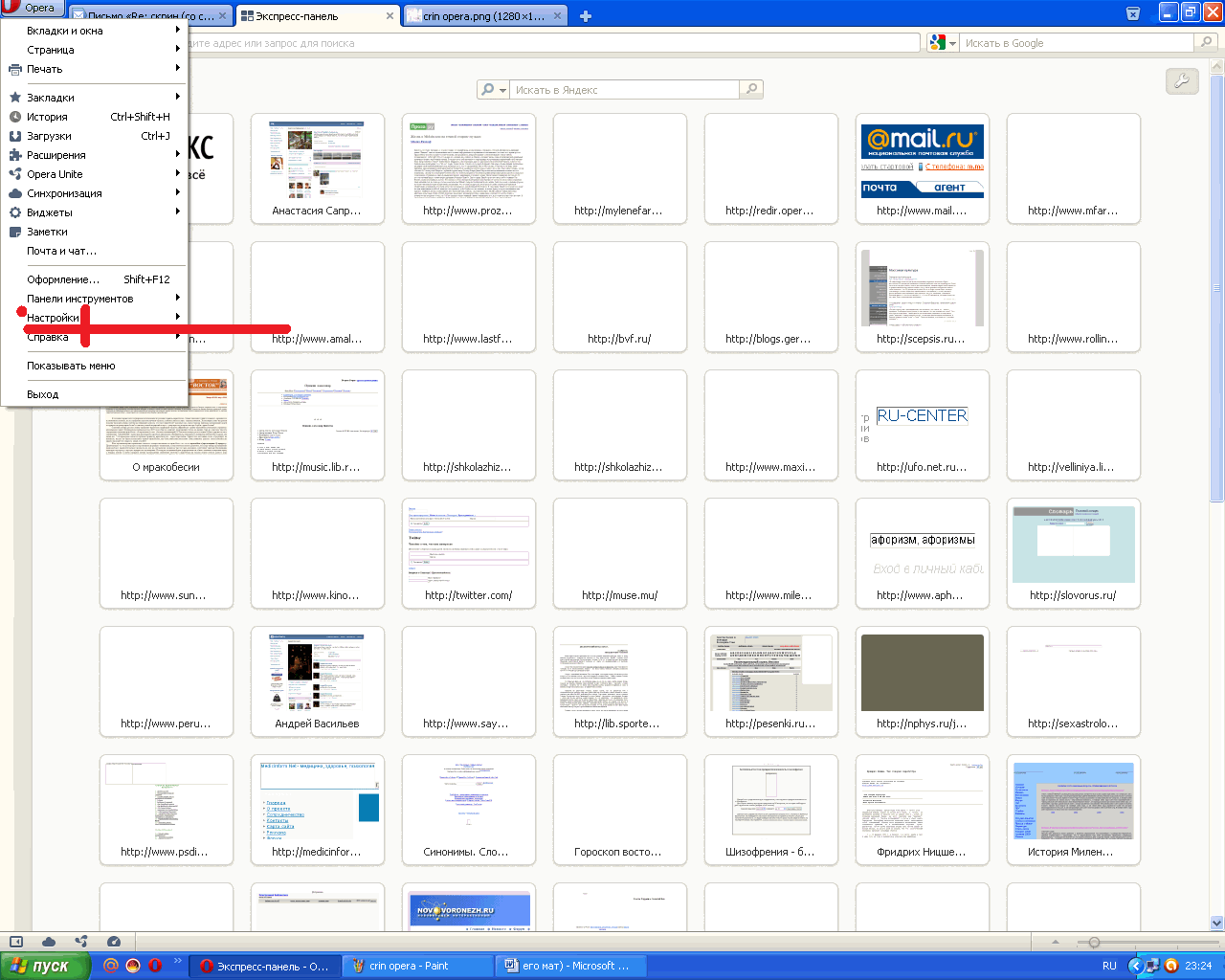Toggle the panels button in status bar
1225x980 pixels.
tap(15, 942)
